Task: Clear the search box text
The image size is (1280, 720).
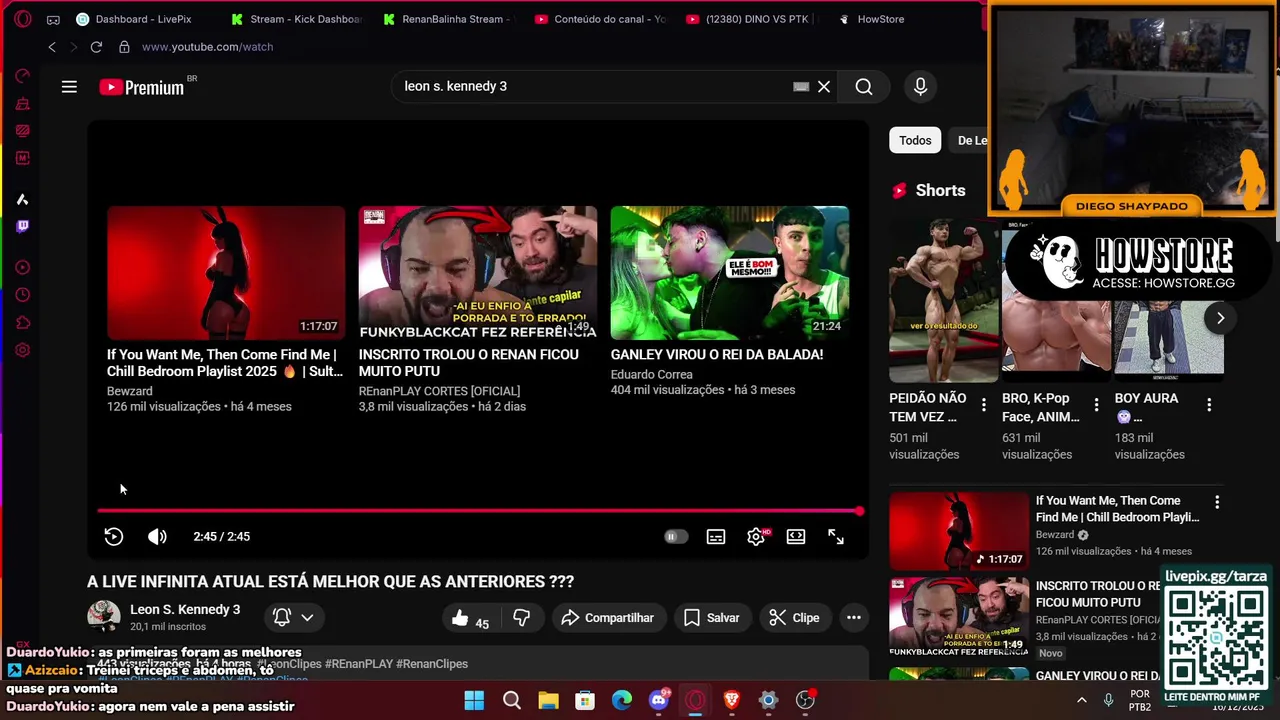Action: coord(824,87)
